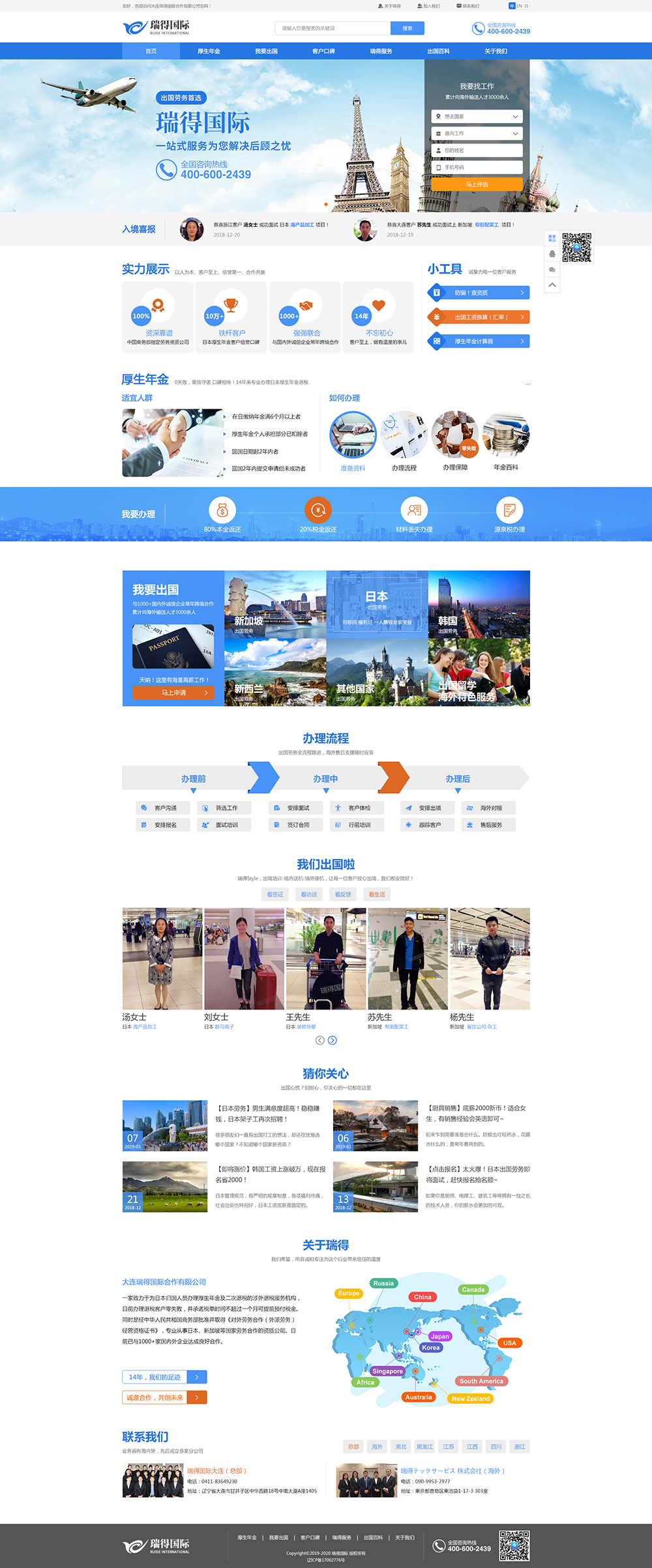Click the previous arrow under customer photos
The height and width of the screenshot is (1568, 652).
tap(320, 1040)
